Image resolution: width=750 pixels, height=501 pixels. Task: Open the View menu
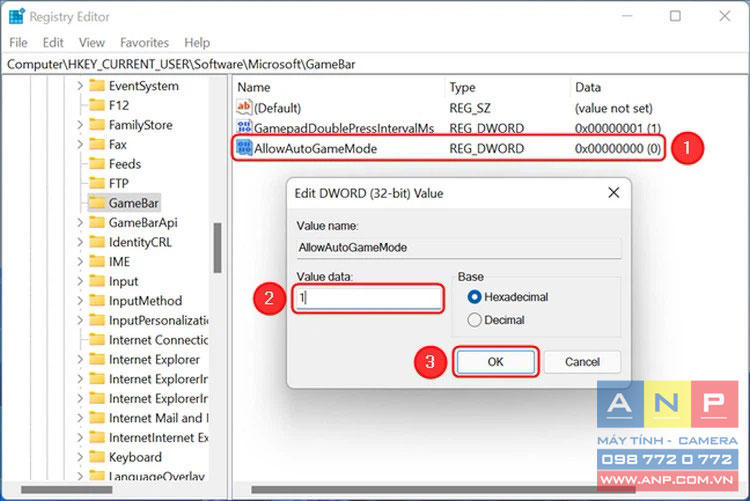point(92,43)
